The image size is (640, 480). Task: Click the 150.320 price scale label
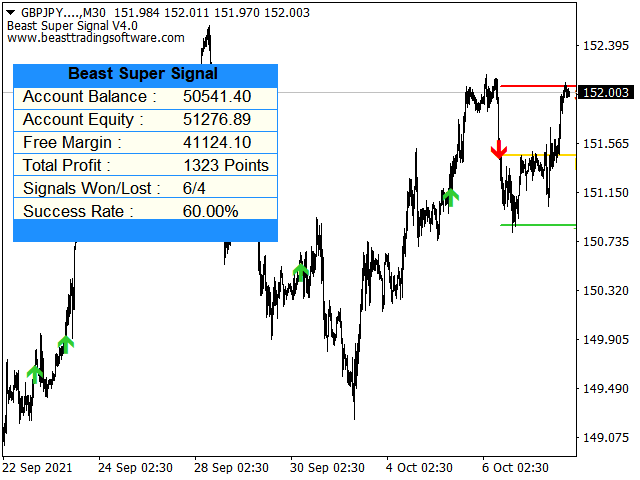[606, 290]
